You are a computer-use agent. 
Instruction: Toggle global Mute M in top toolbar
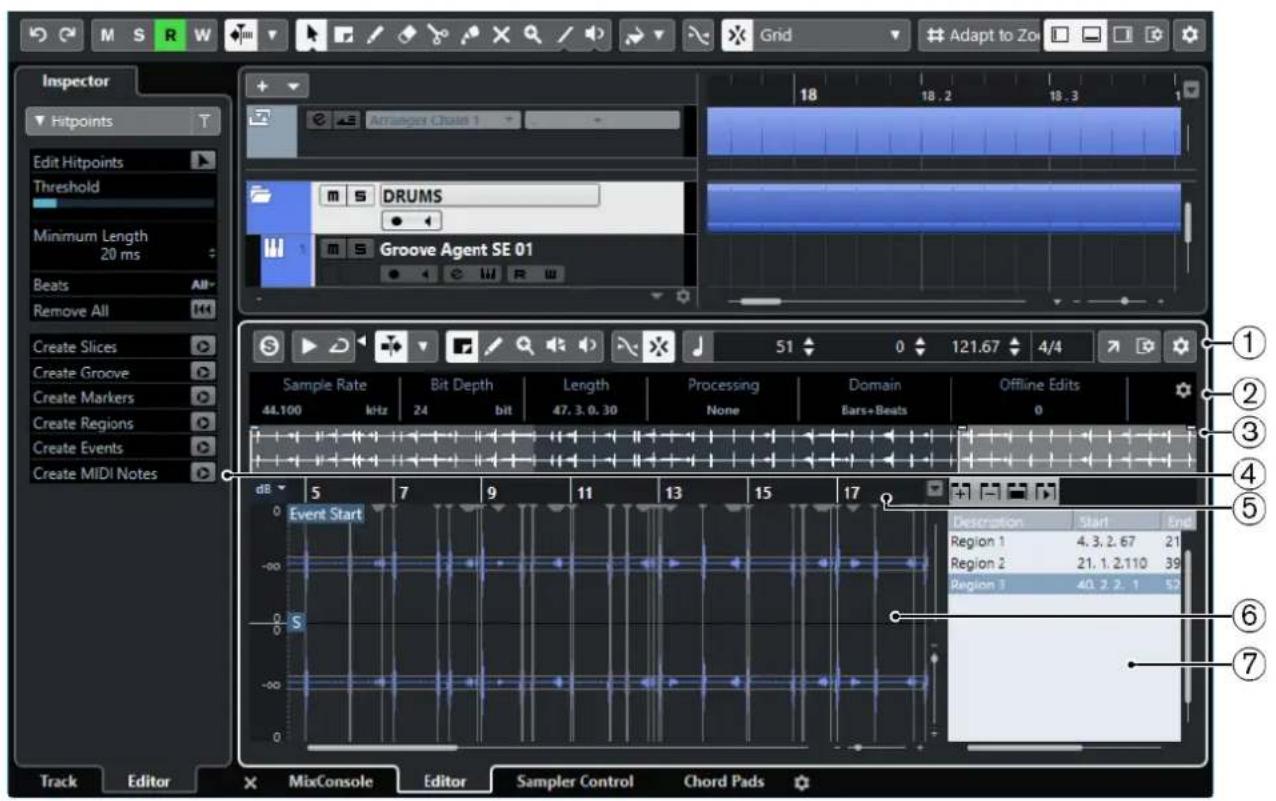[x=107, y=35]
